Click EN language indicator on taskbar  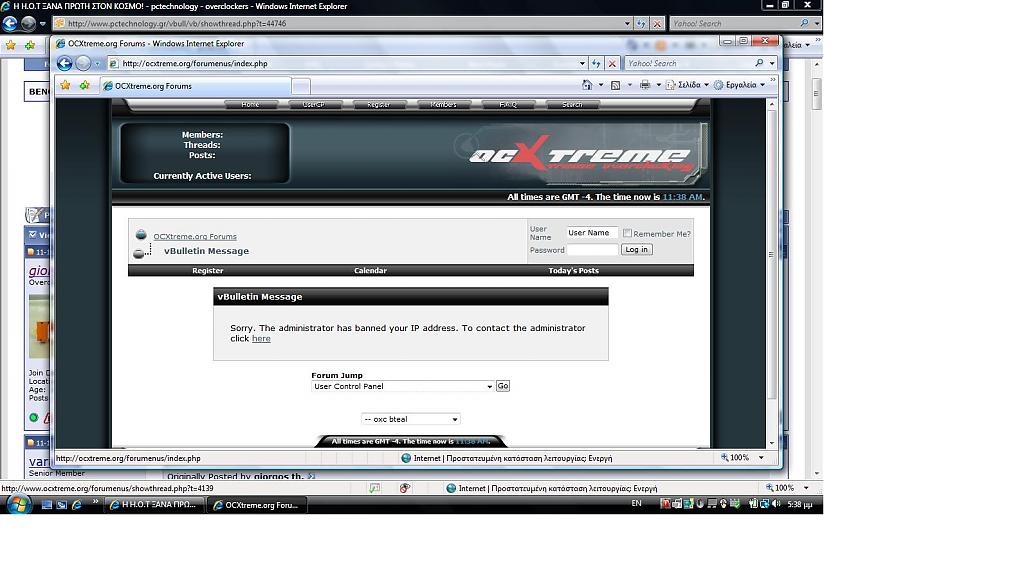tap(636, 504)
